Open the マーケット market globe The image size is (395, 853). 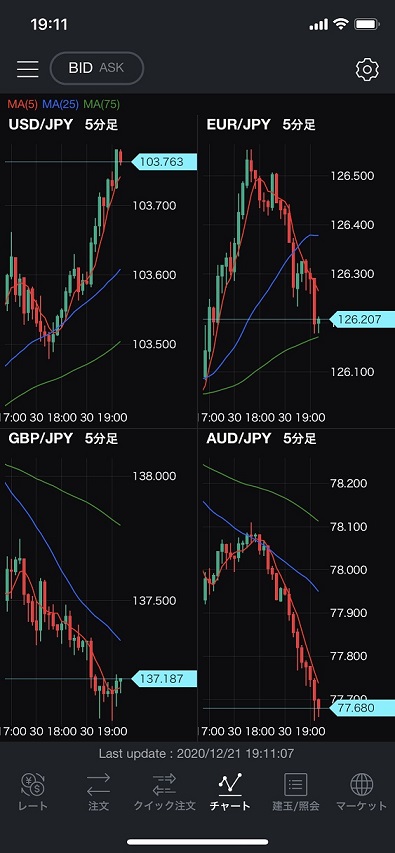361,792
